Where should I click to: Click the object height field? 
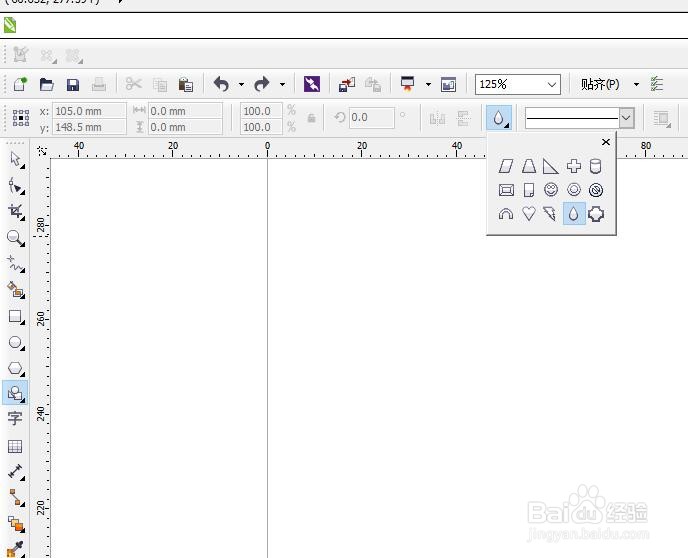tap(185, 127)
